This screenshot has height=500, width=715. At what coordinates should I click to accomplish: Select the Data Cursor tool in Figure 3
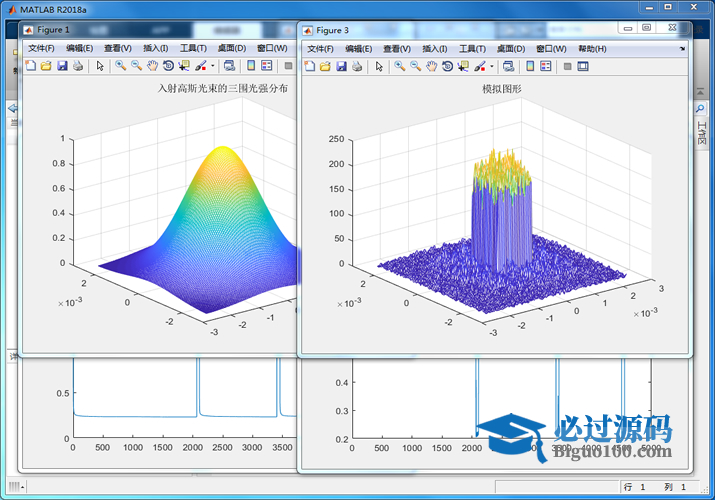[x=464, y=66]
